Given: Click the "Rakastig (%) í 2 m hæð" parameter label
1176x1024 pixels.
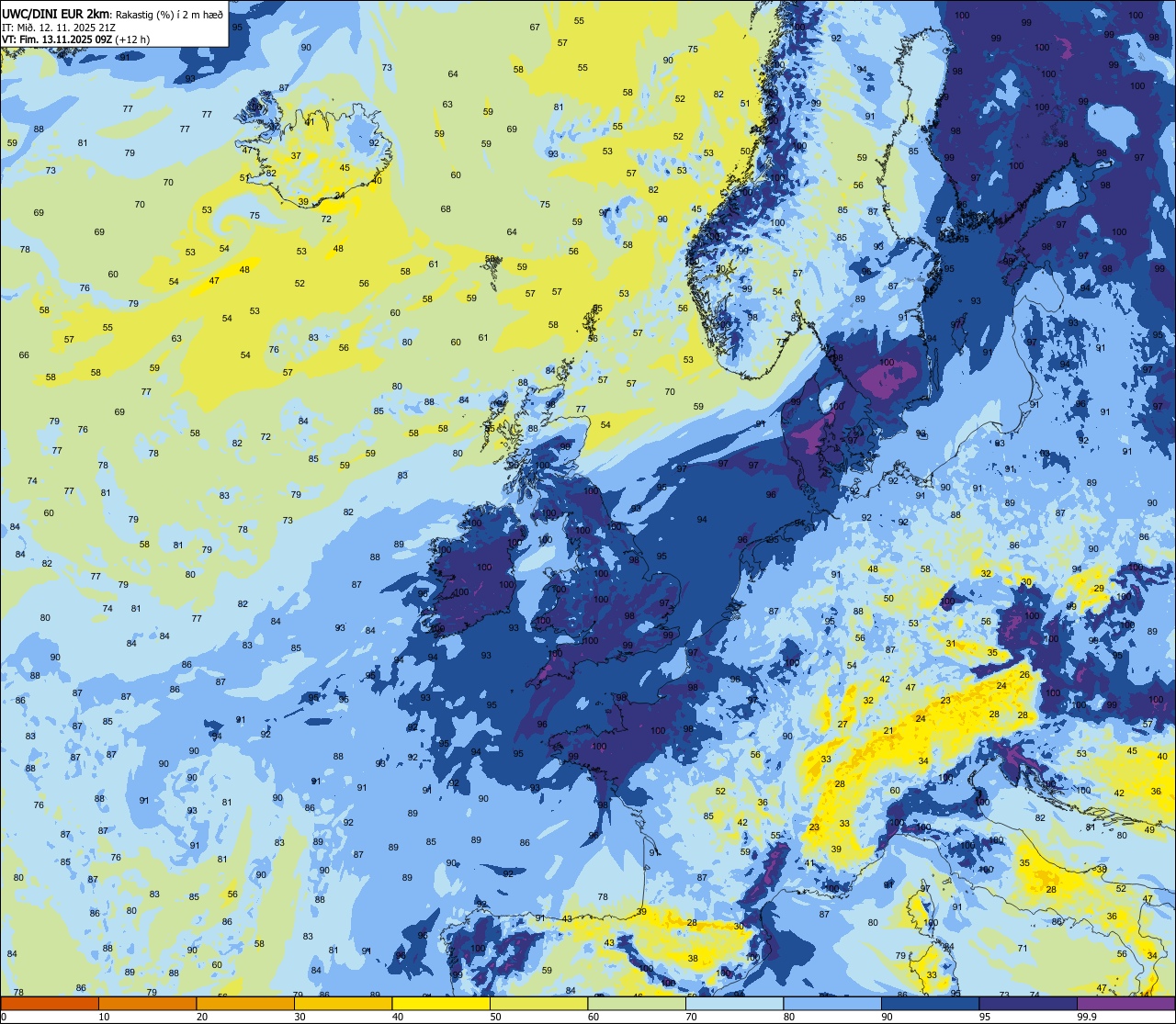Looking at the screenshot, I should [169, 14].
